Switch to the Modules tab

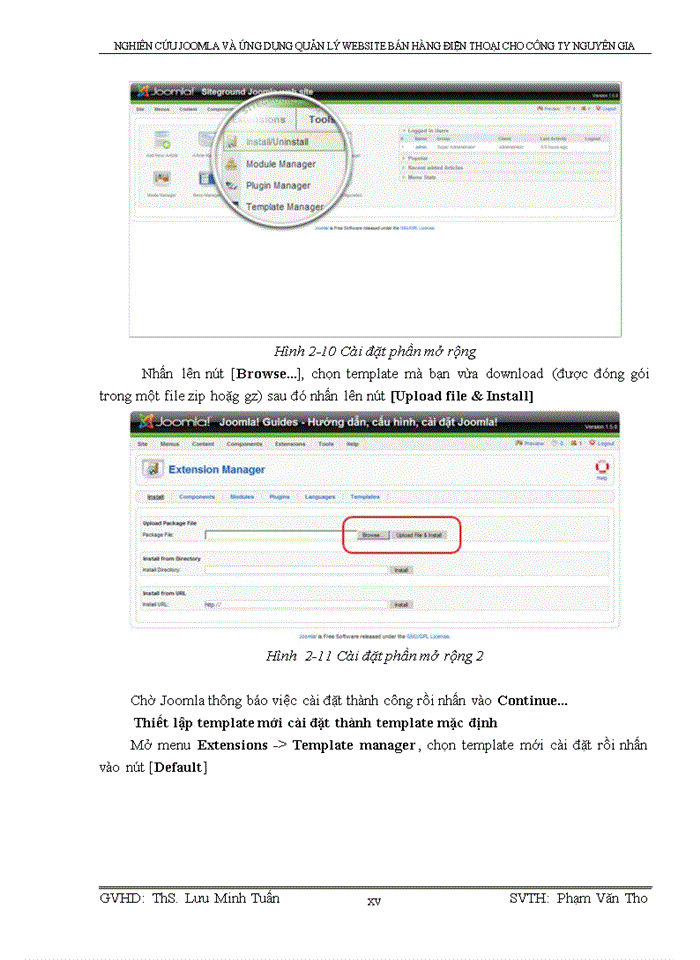tap(242, 497)
